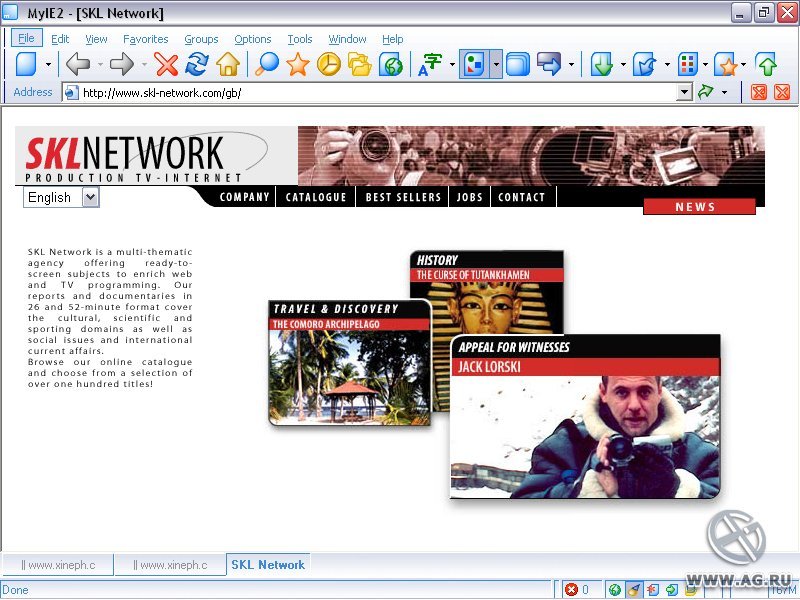The image size is (800, 600).
Task: Click the first orange close-tab icon
Action: pos(759,92)
